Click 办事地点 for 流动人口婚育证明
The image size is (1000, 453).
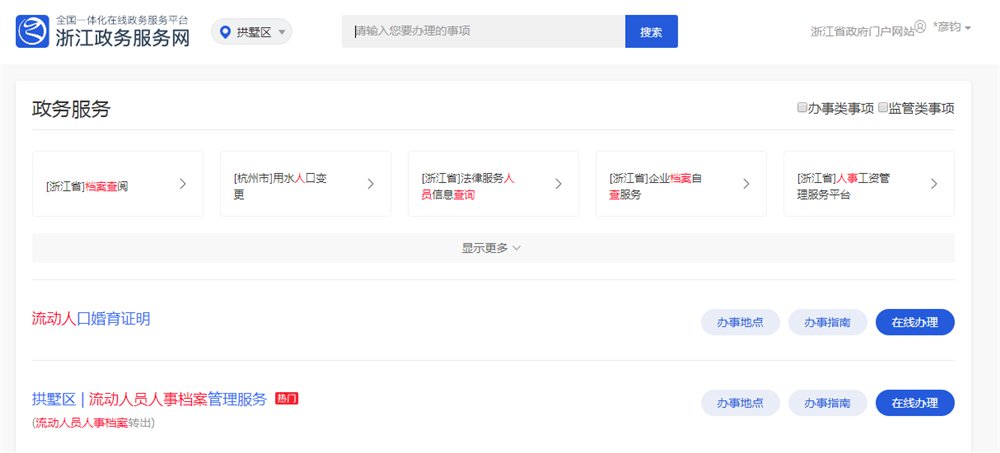(740, 322)
